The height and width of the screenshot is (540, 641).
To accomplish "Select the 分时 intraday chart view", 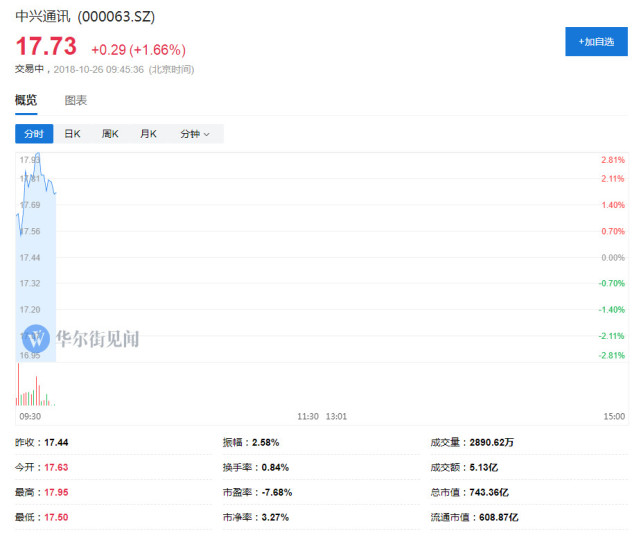I will click(34, 134).
